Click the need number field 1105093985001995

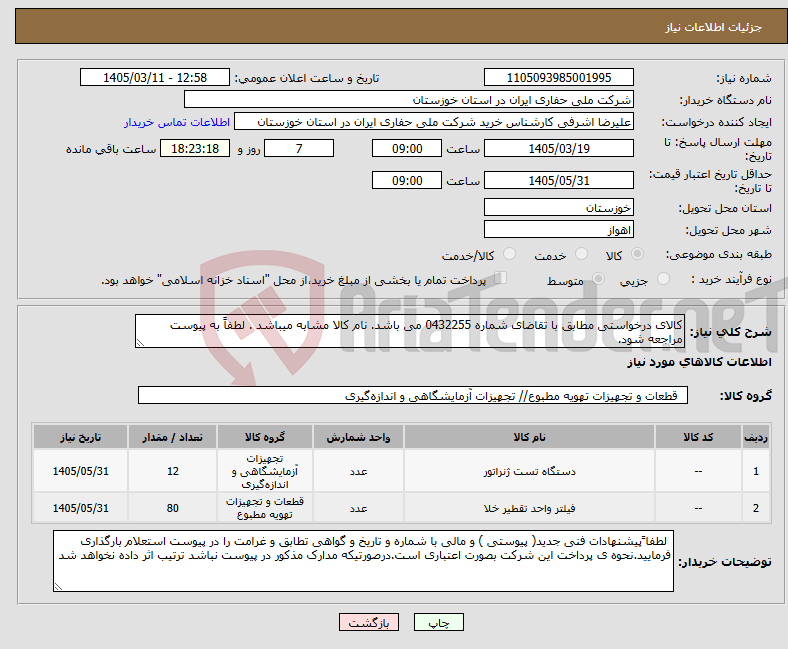(558, 77)
